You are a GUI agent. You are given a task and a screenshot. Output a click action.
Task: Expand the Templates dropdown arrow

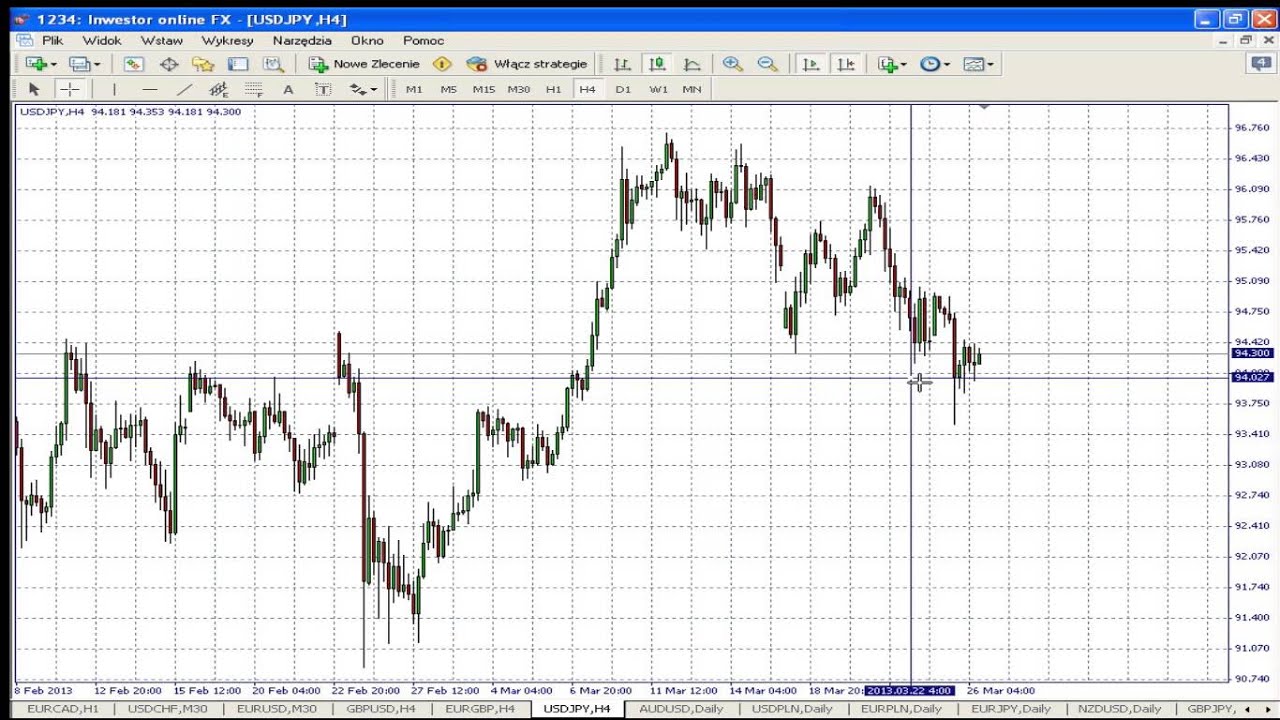click(x=990, y=64)
